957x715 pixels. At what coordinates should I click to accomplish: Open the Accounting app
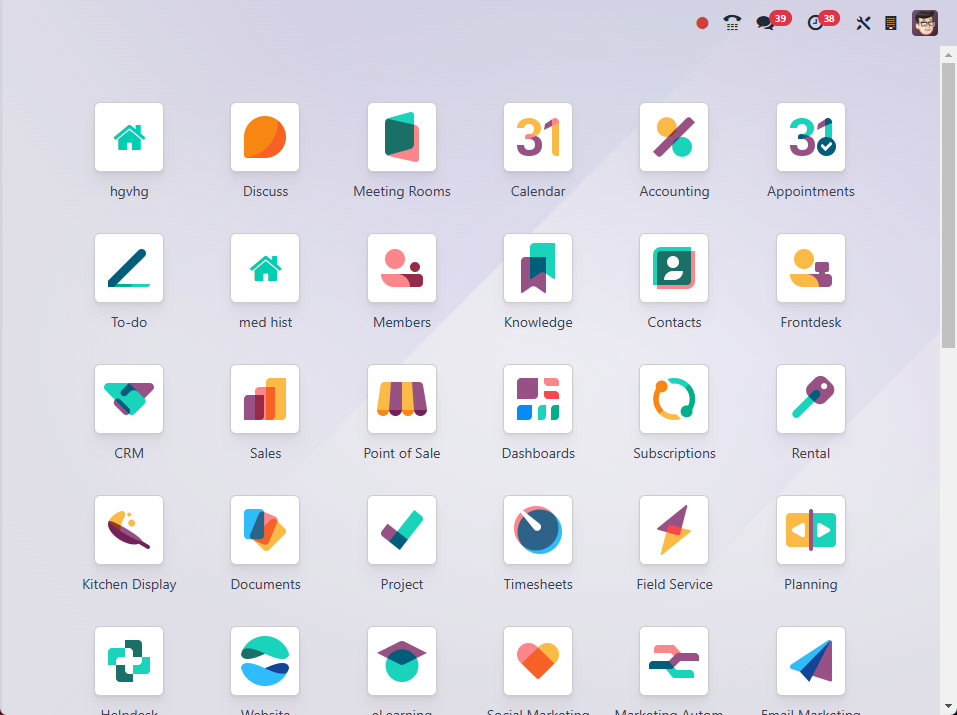tap(674, 137)
